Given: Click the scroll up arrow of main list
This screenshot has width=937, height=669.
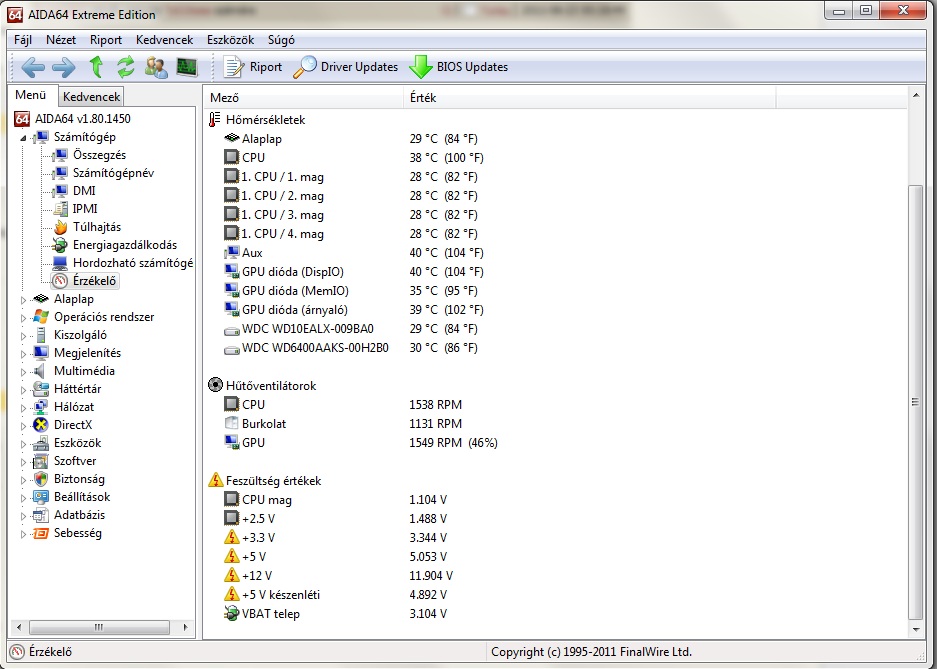Looking at the screenshot, I should coord(915,96).
